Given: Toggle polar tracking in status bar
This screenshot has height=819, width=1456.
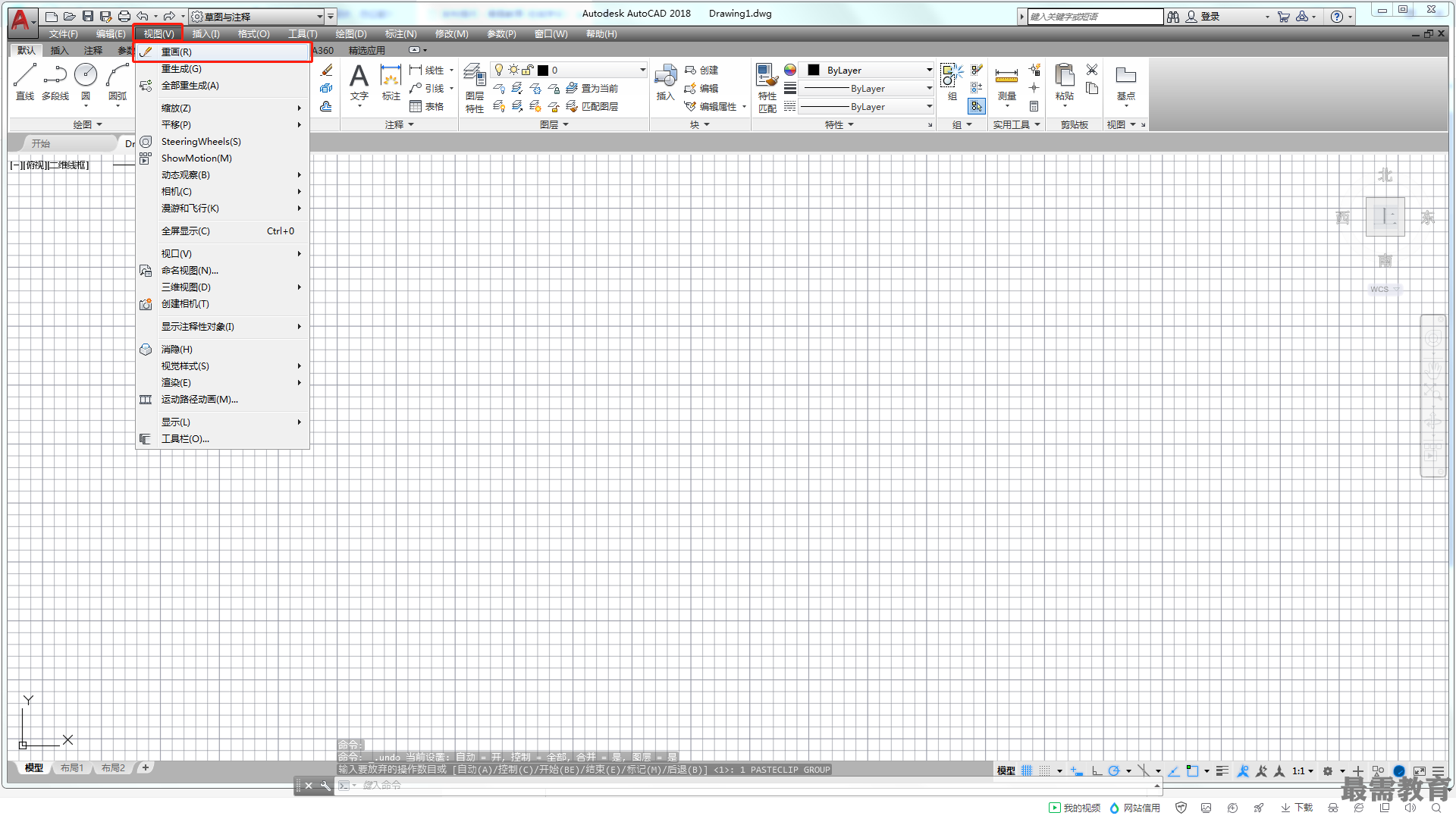Looking at the screenshot, I should coord(1114,770).
